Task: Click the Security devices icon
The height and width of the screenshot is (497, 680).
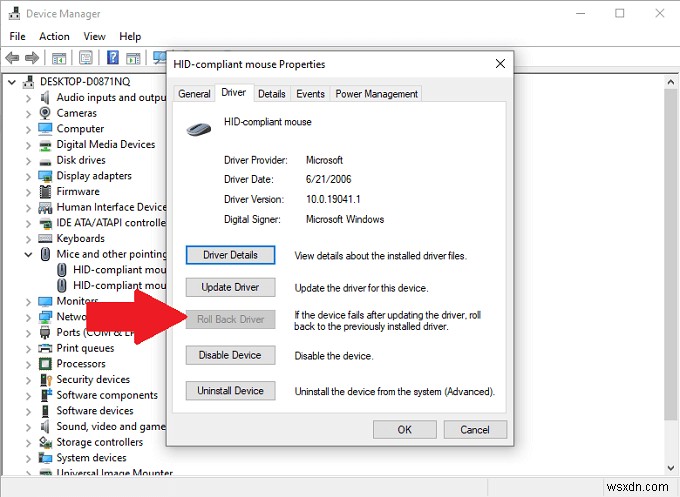Action: [x=45, y=380]
